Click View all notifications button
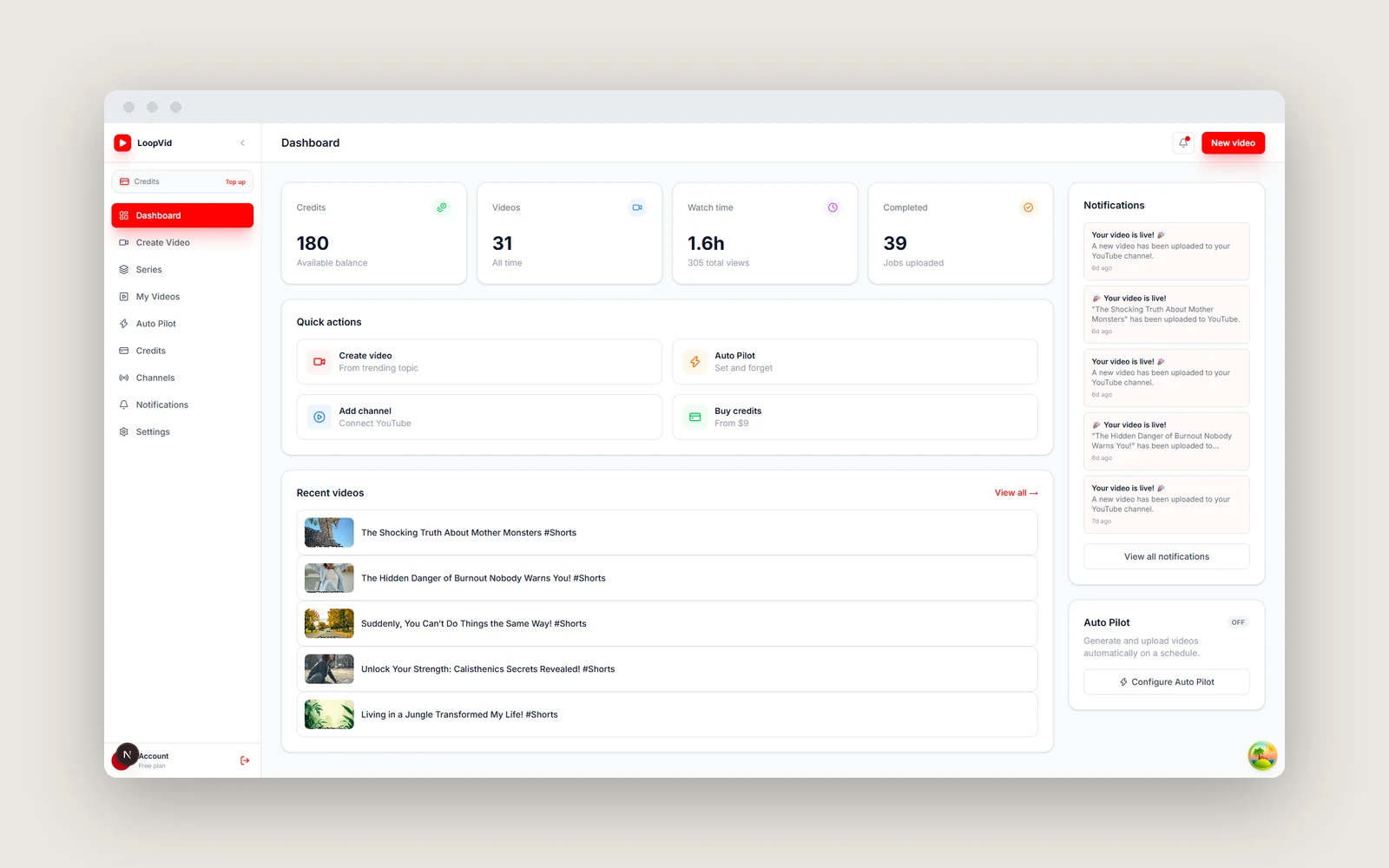1389x868 pixels. click(x=1166, y=556)
